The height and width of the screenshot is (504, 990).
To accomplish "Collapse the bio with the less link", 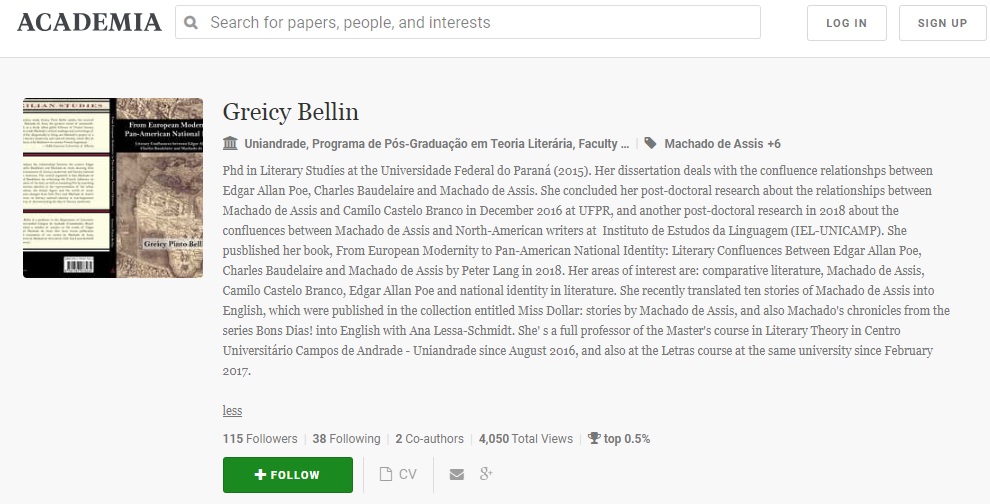I will pyautogui.click(x=232, y=411).
